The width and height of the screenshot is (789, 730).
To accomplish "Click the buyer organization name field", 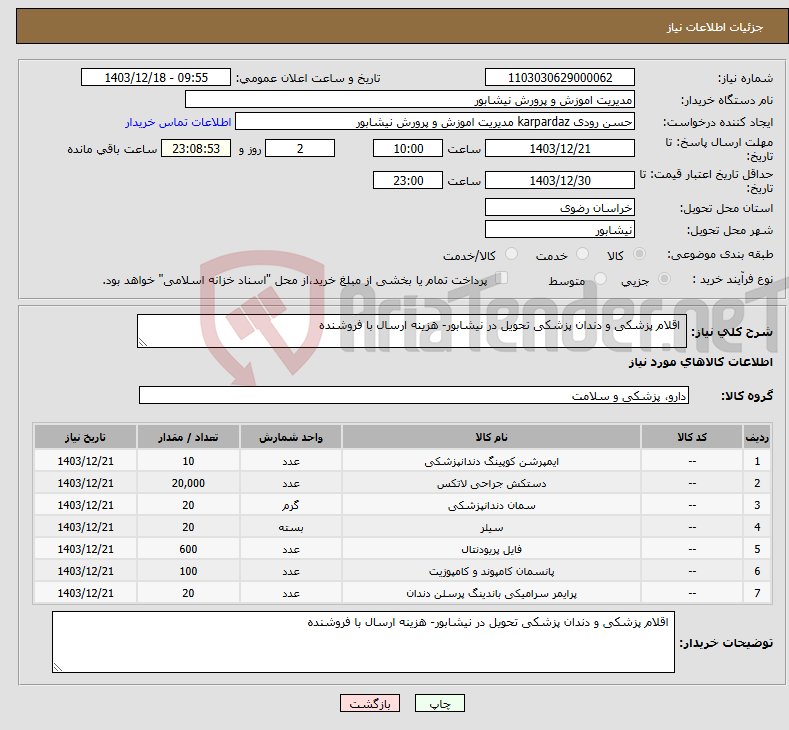I will (410, 100).
